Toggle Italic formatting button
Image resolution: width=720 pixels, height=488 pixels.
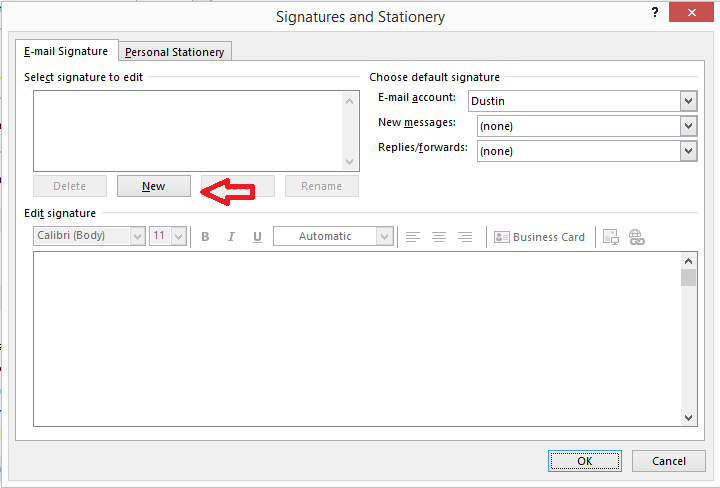[231, 237]
